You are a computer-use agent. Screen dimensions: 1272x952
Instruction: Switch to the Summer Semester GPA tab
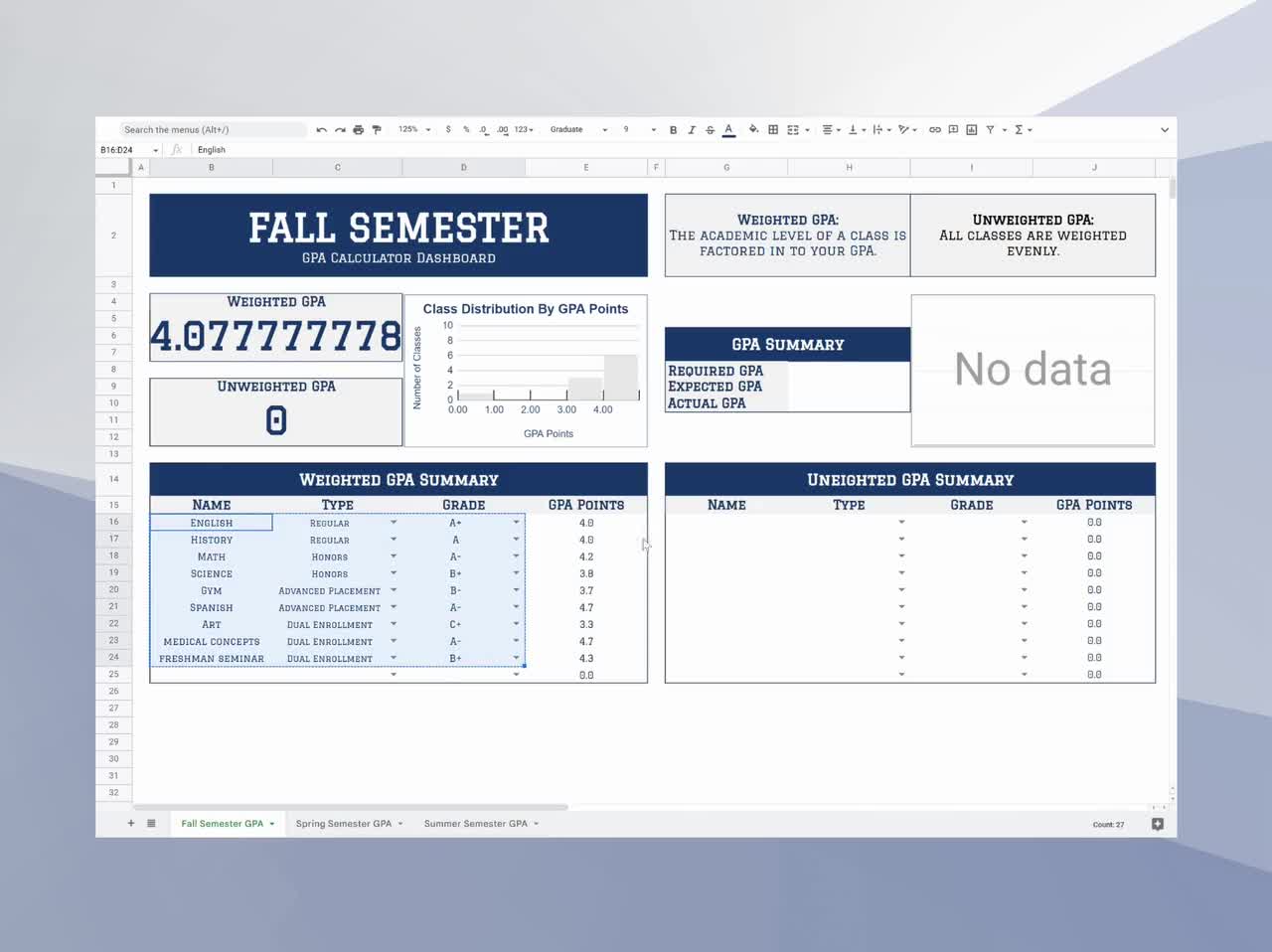click(475, 823)
